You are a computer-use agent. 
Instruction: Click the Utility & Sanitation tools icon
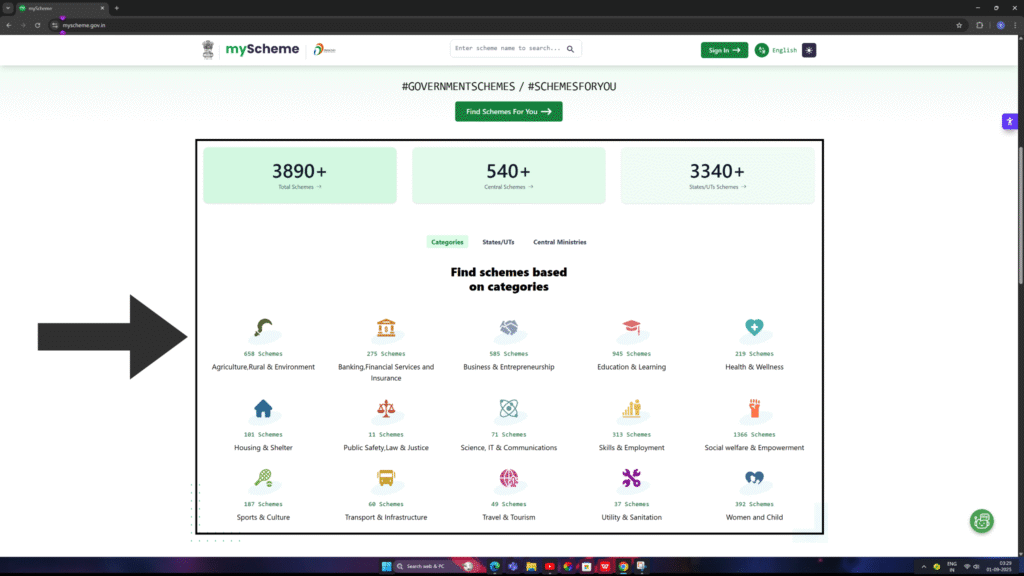pos(631,479)
